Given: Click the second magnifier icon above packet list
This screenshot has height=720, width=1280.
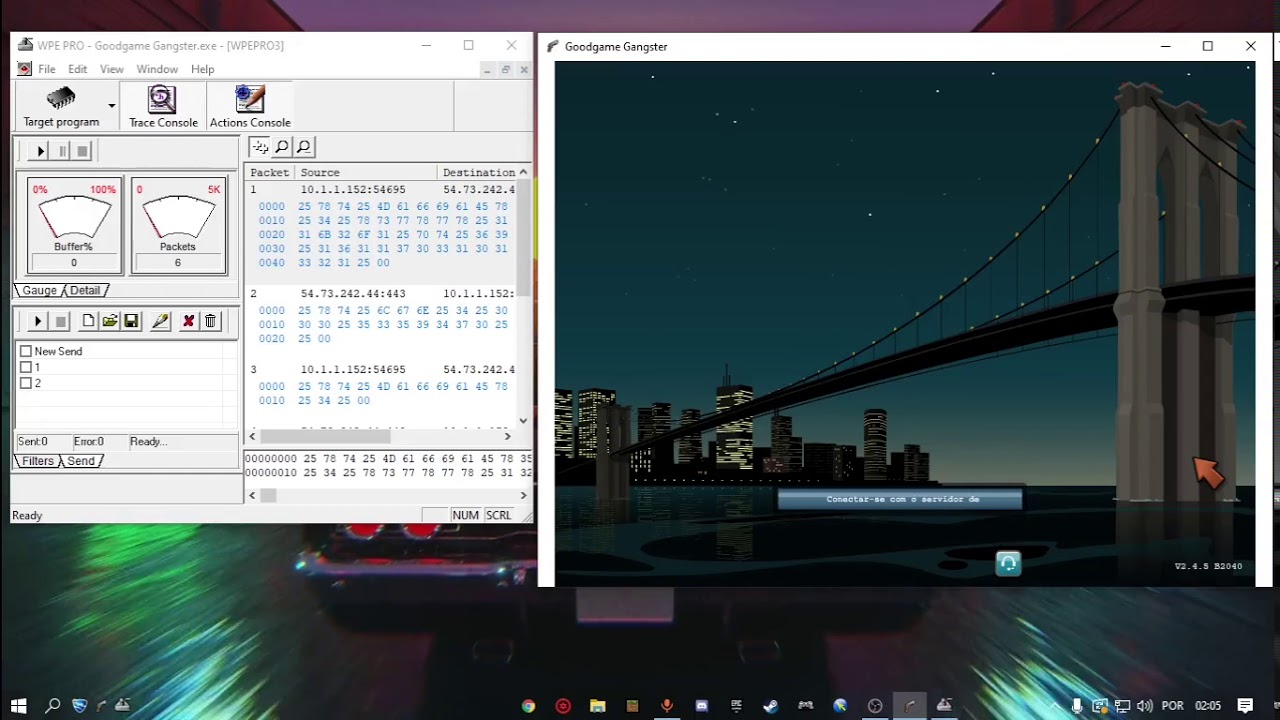Looking at the screenshot, I should pyautogui.click(x=304, y=147).
